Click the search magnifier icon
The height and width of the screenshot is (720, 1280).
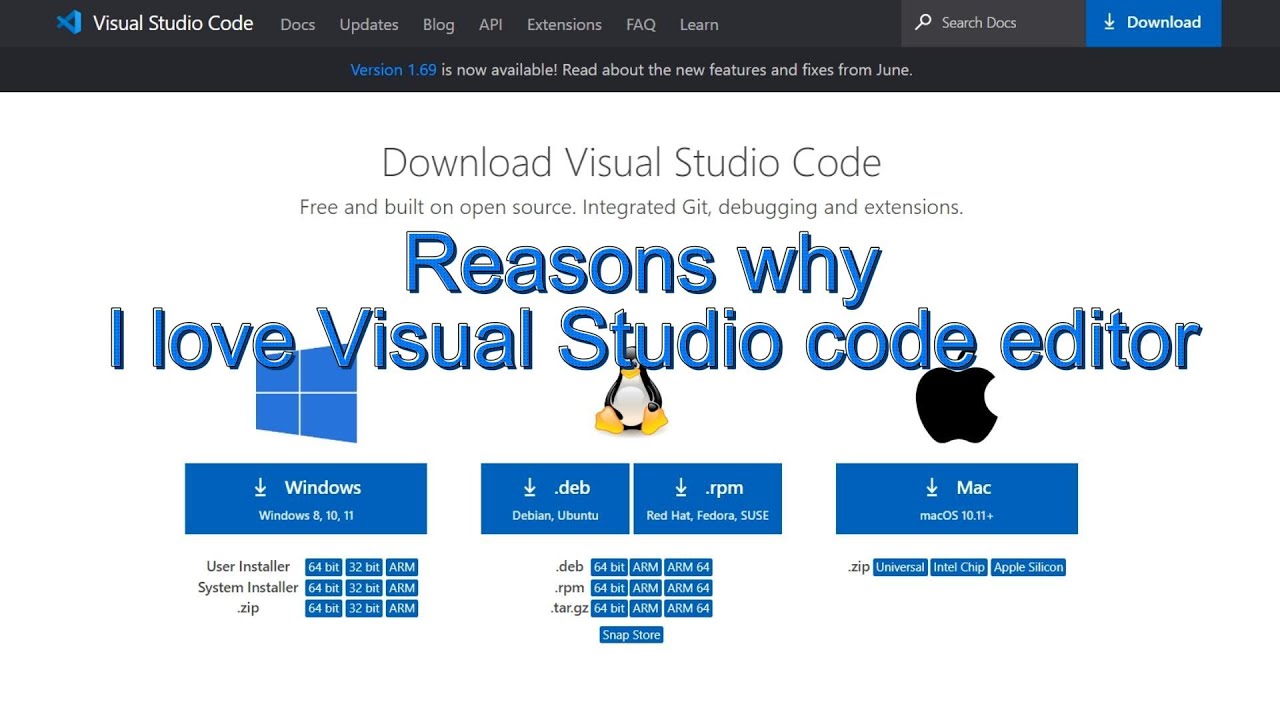pos(923,22)
